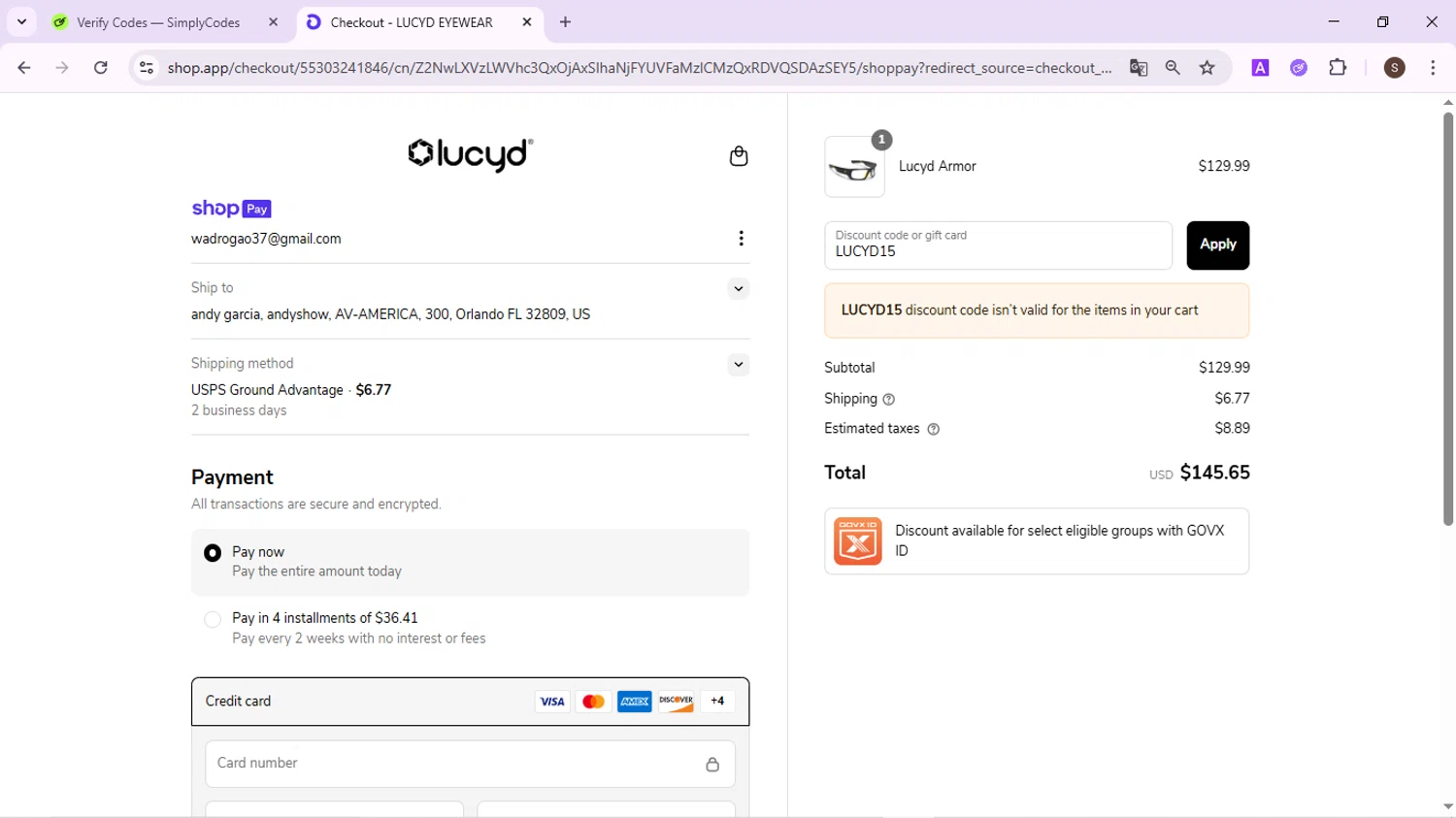Click the Shop Pay logo
Screen dimensions: 1456x818
(x=231, y=209)
